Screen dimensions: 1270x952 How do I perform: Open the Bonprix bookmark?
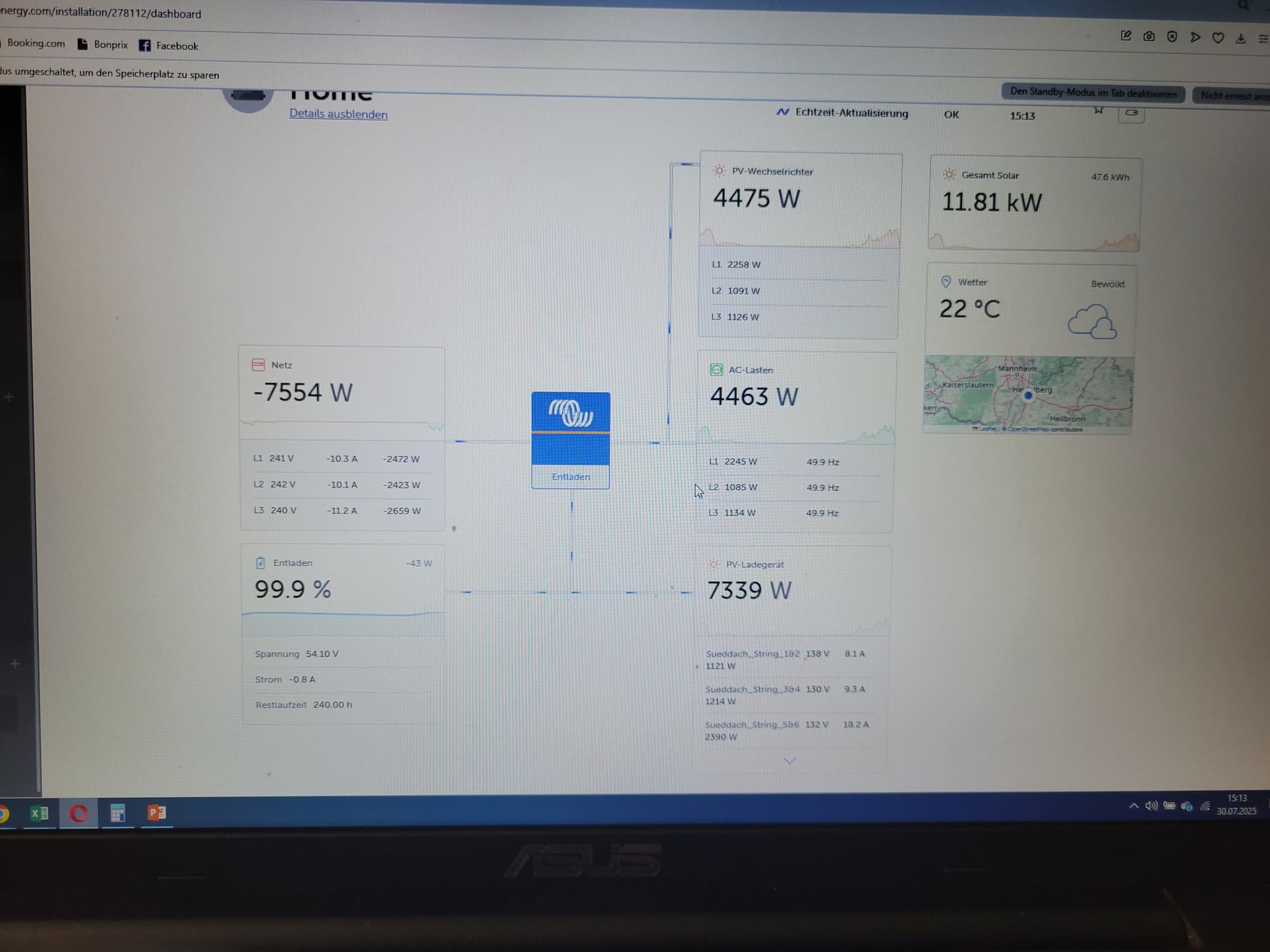point(103,44)
